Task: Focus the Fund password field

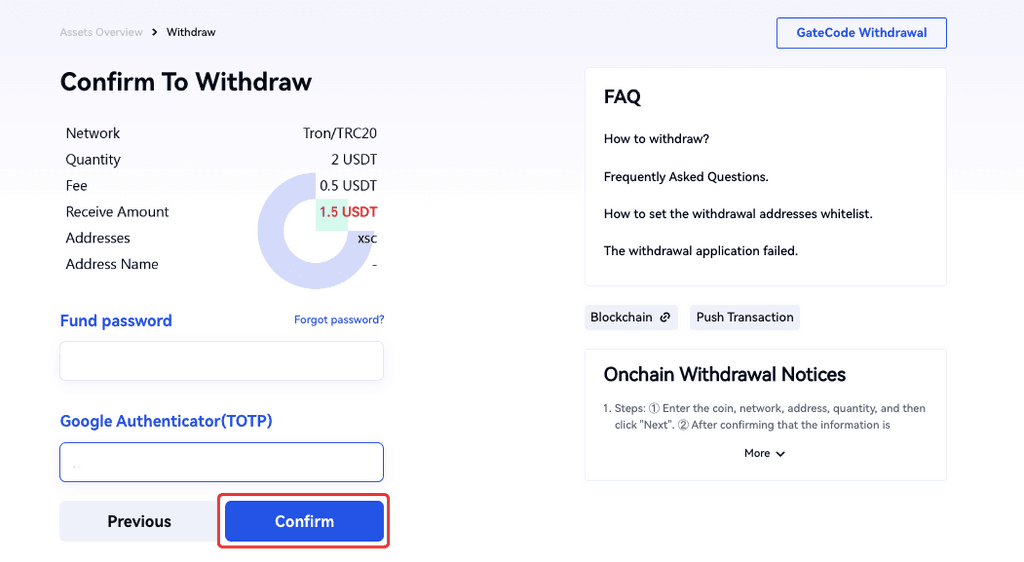Action: [221, 361]
